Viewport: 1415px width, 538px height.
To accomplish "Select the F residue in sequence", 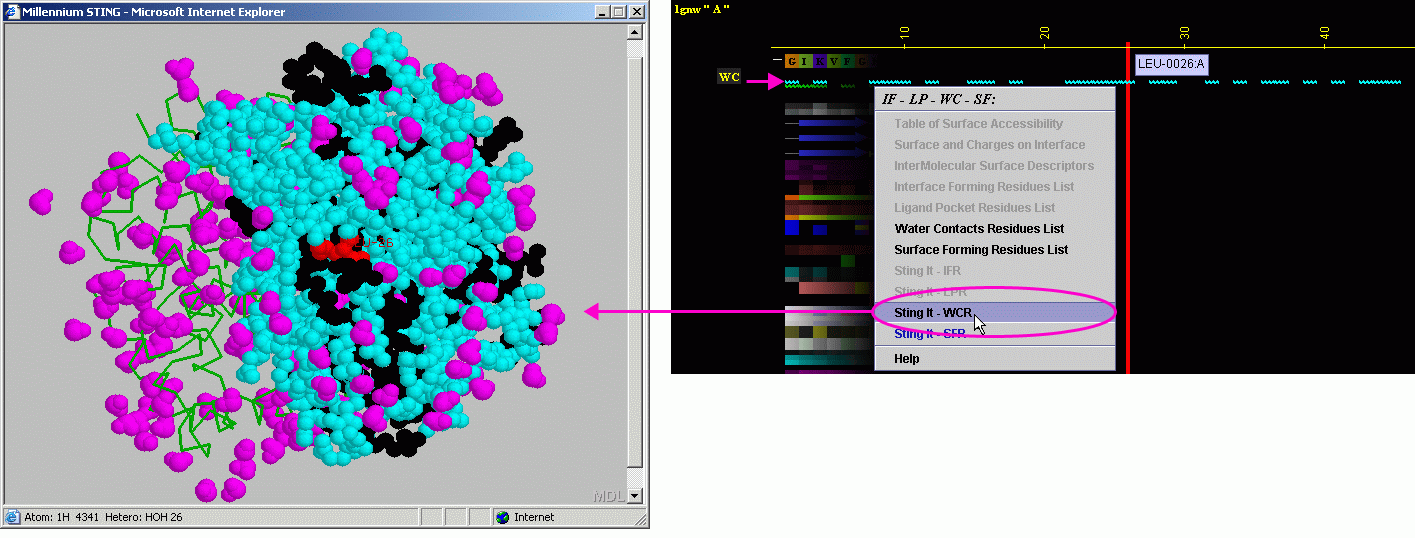I will click(x=848, y=61).
